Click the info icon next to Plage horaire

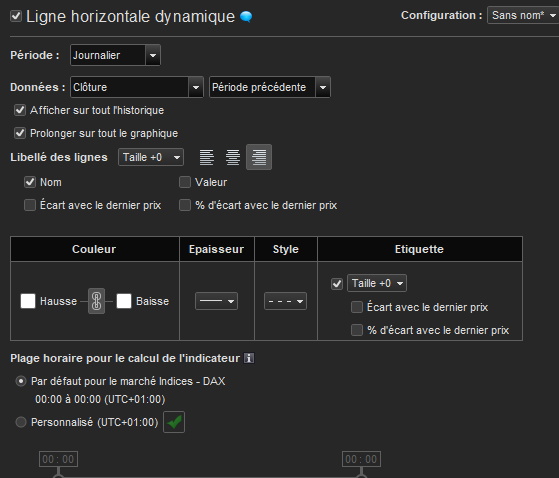[x=249, y=358]
